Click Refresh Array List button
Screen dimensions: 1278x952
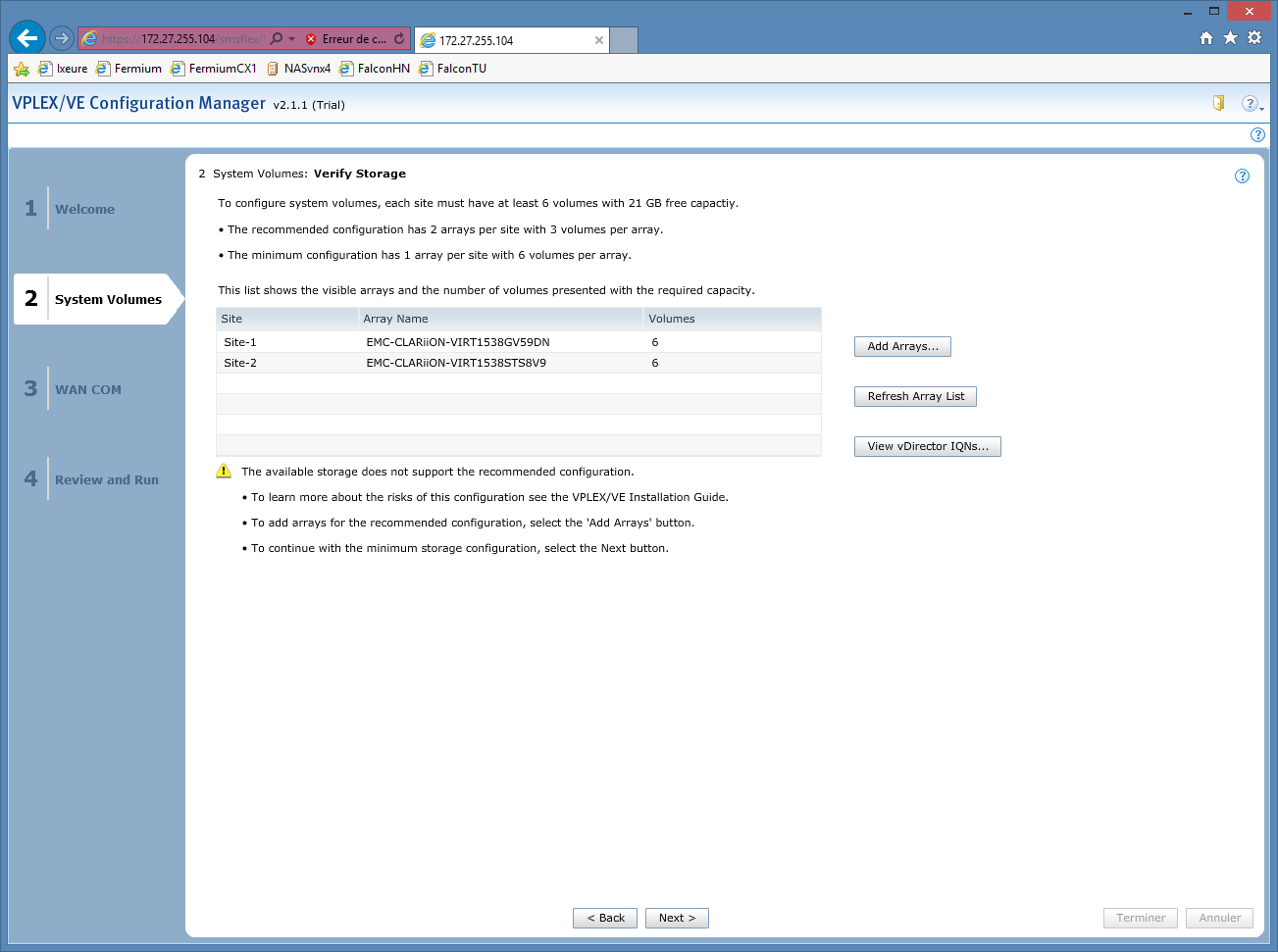(915, 397)
